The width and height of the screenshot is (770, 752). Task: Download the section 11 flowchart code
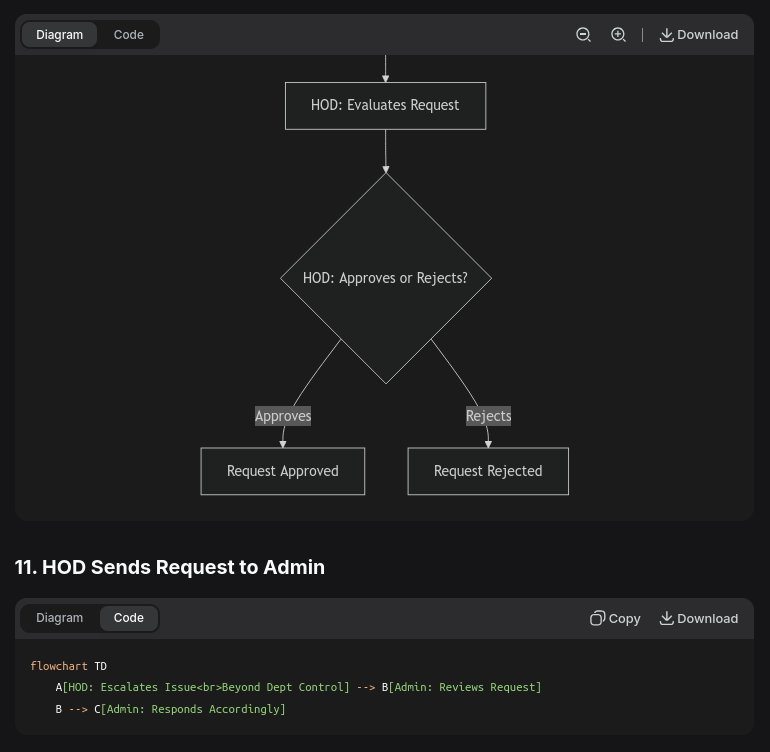(698, 618)
